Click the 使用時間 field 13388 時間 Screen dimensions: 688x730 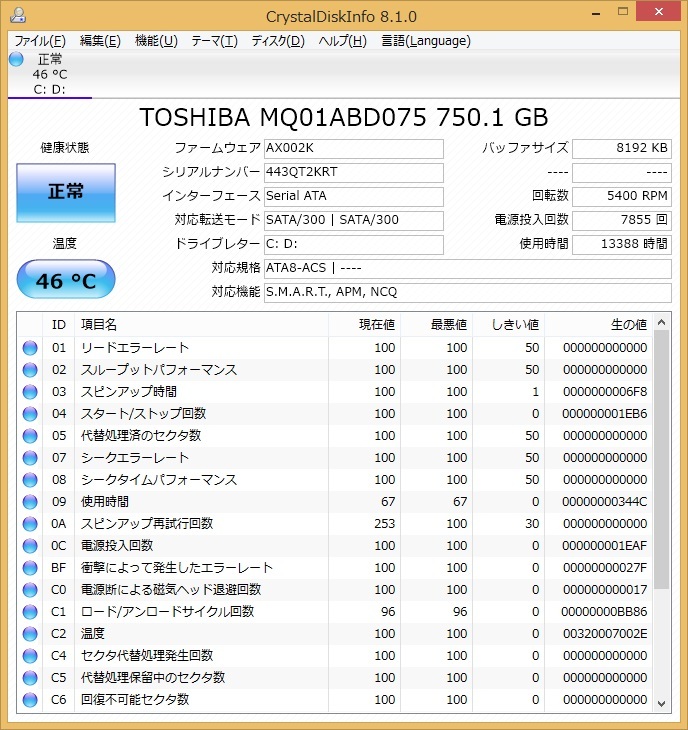(x=622, y=244)
